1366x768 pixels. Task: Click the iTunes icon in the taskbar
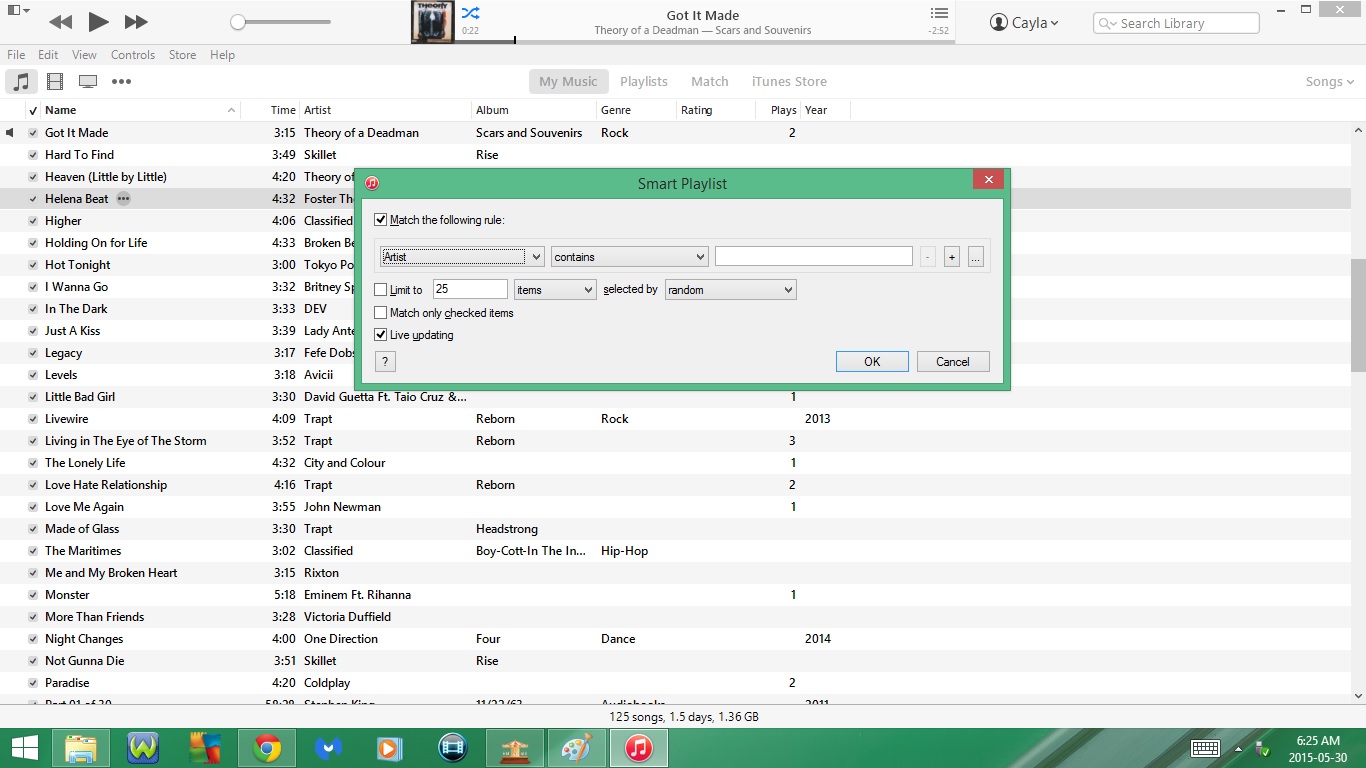tap(638, 748)
